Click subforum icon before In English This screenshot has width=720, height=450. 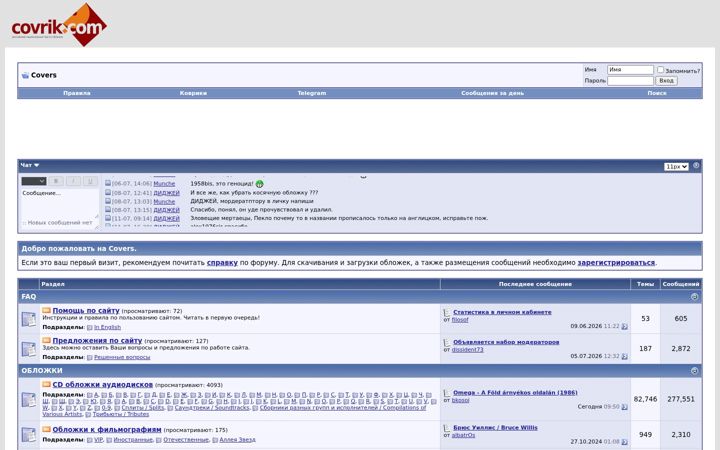(x=90, y=328)
